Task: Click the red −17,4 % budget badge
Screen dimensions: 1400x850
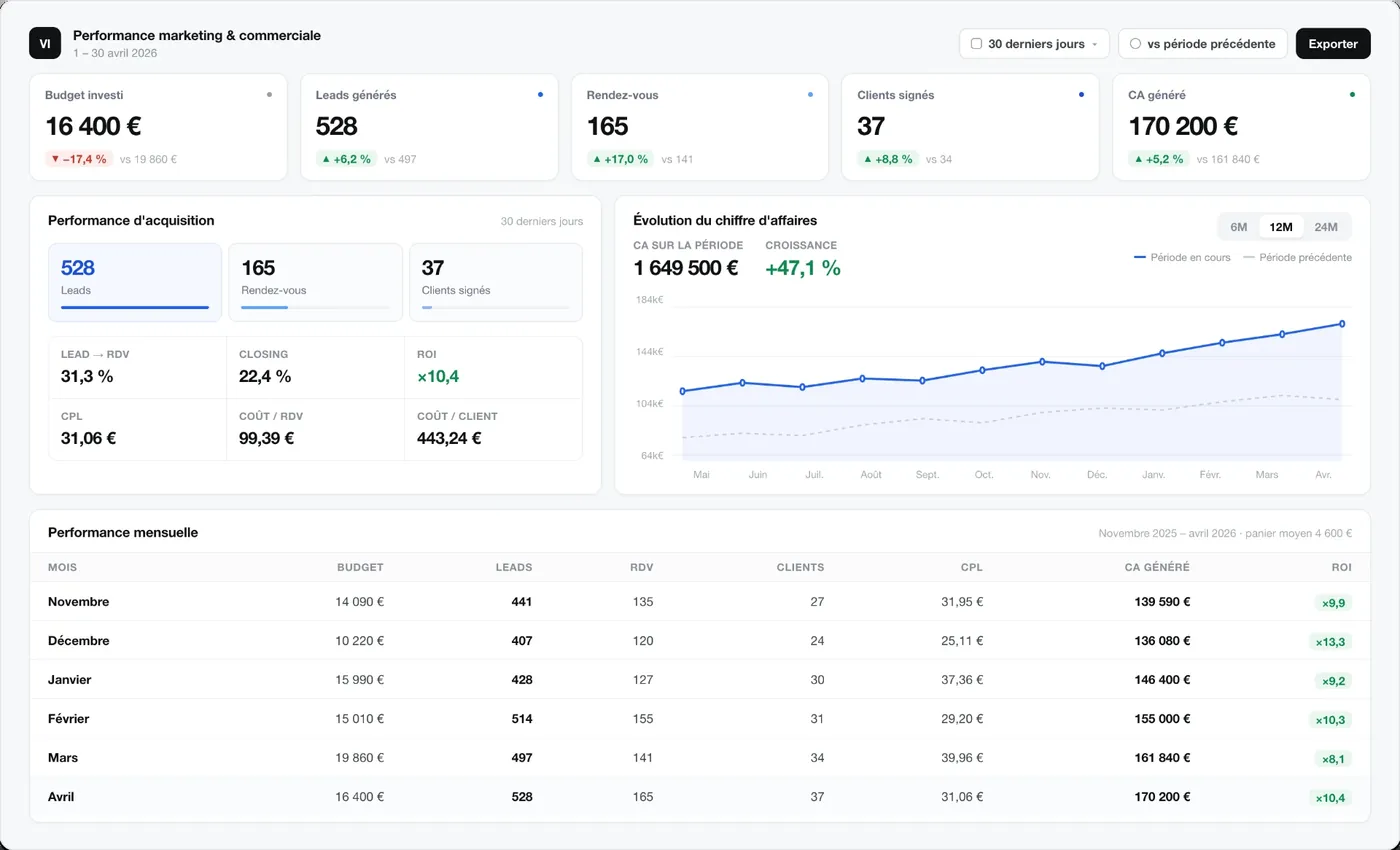Action: [x=79, y=159]
